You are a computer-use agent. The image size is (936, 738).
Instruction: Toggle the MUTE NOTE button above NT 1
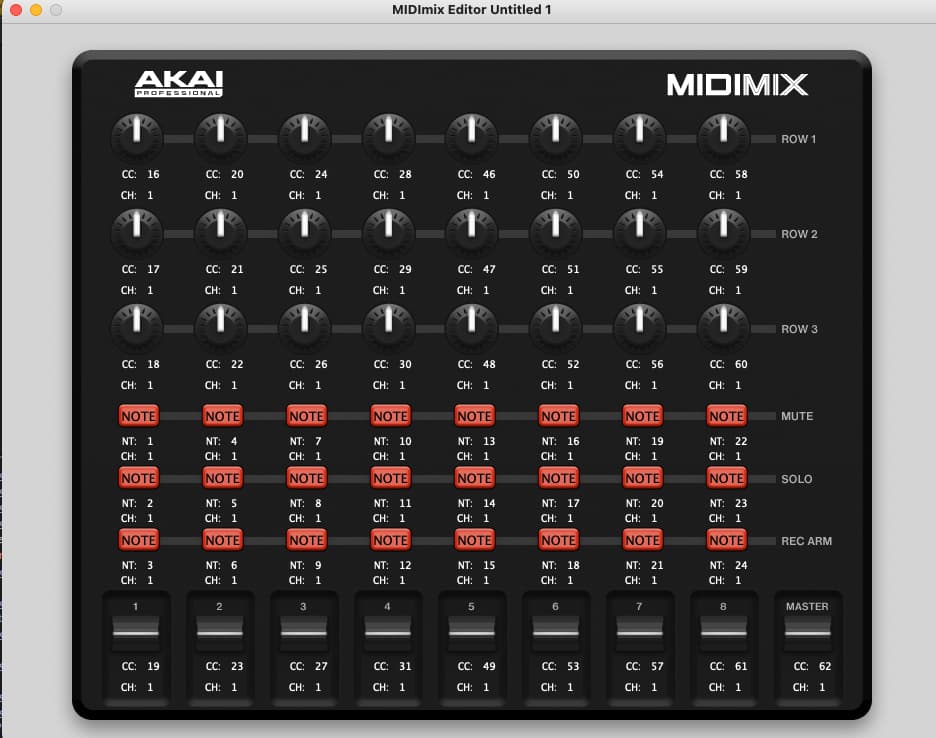point(138,416)
